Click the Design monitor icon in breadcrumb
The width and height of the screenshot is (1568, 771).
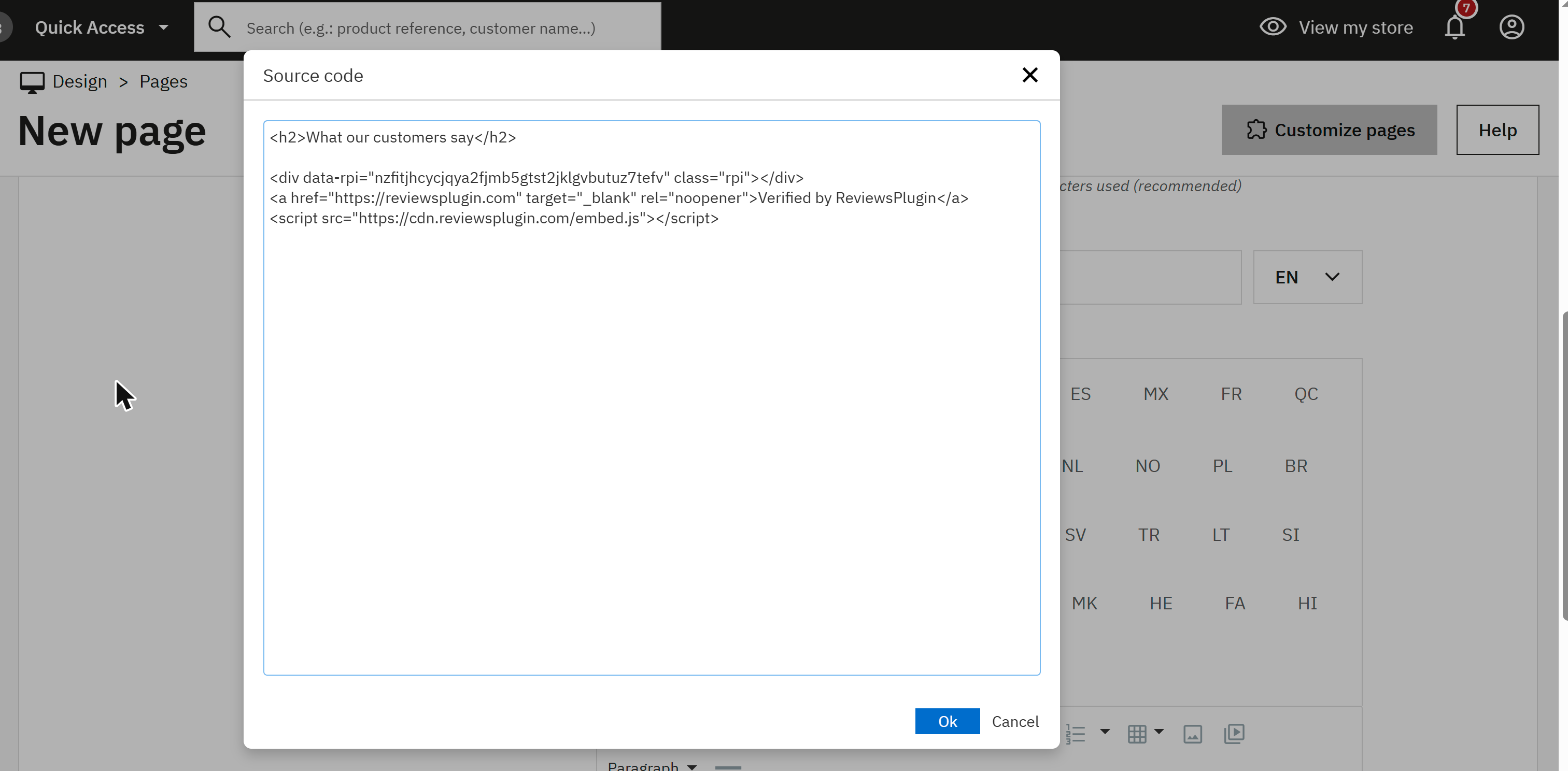pyautogui.click(x=32, y=82)
